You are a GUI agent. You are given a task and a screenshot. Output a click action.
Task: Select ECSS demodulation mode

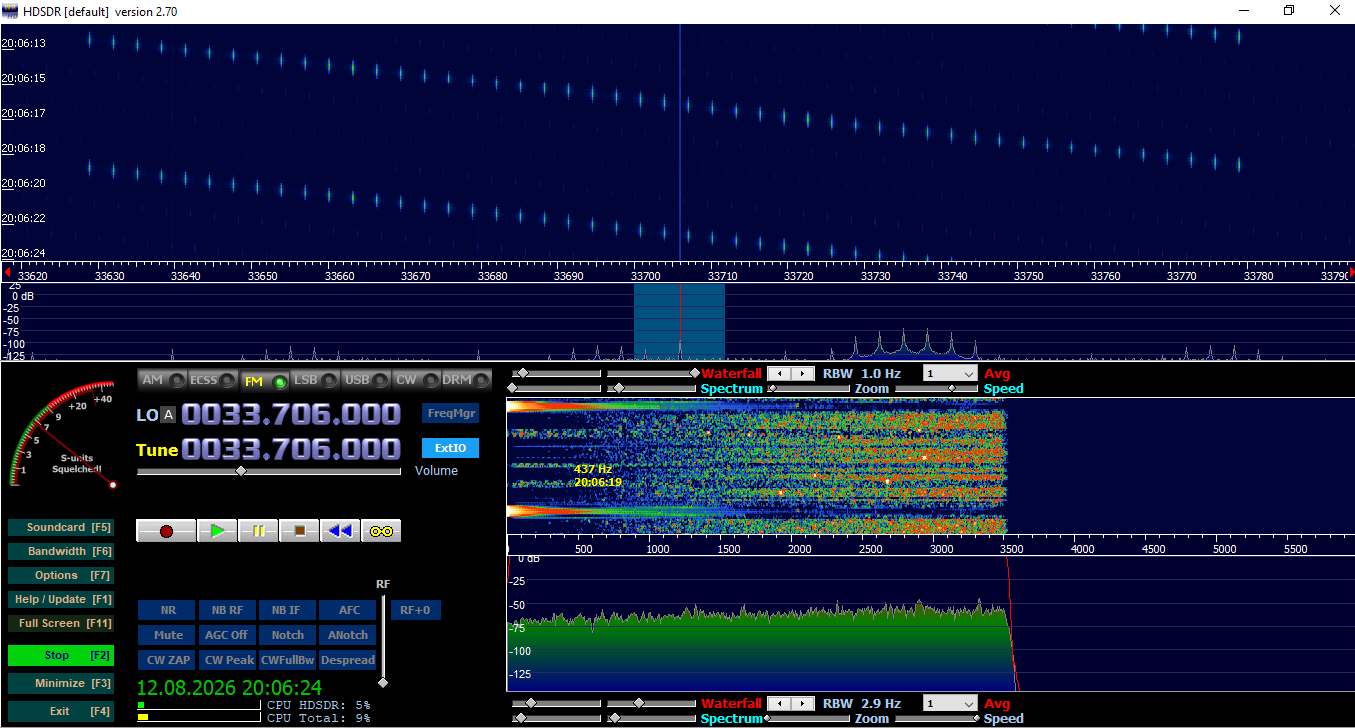click(x=214, y=380)
